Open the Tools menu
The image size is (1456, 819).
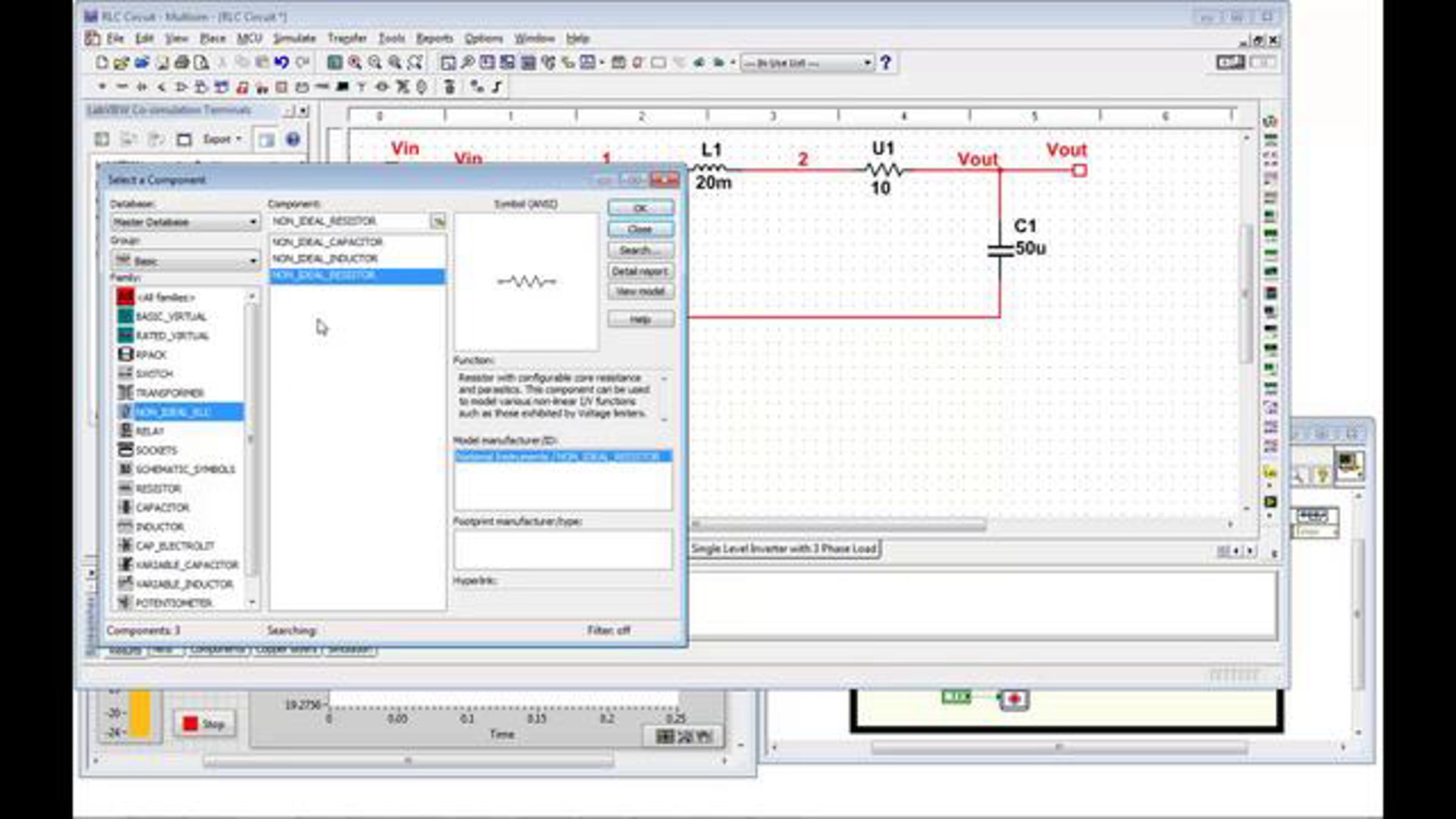click(391, 39)
